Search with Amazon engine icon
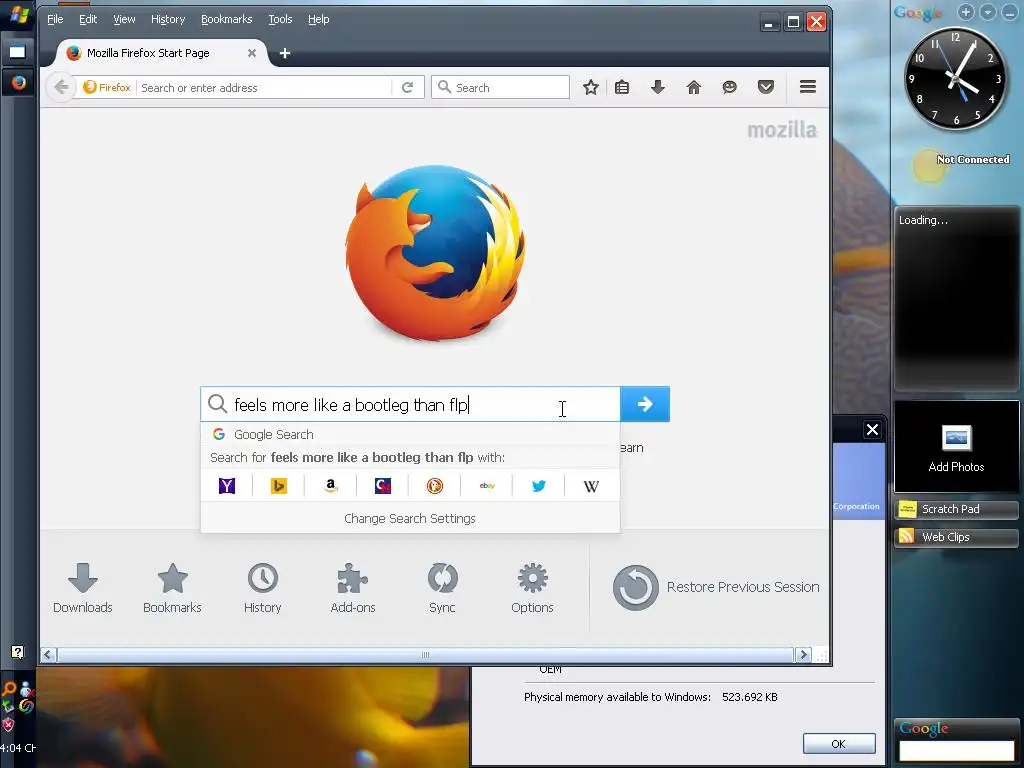This screenshot has height=768, width=1024. (x=330, y=486)
